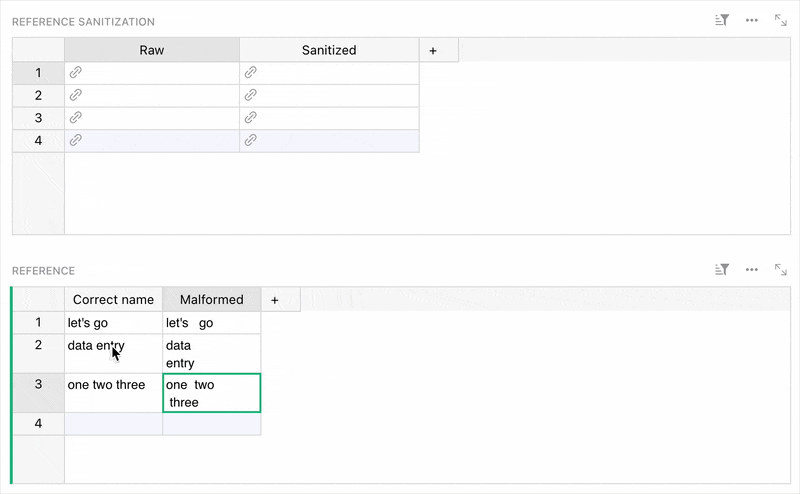
Task: Select the Malformed column header
Action: 211,299
